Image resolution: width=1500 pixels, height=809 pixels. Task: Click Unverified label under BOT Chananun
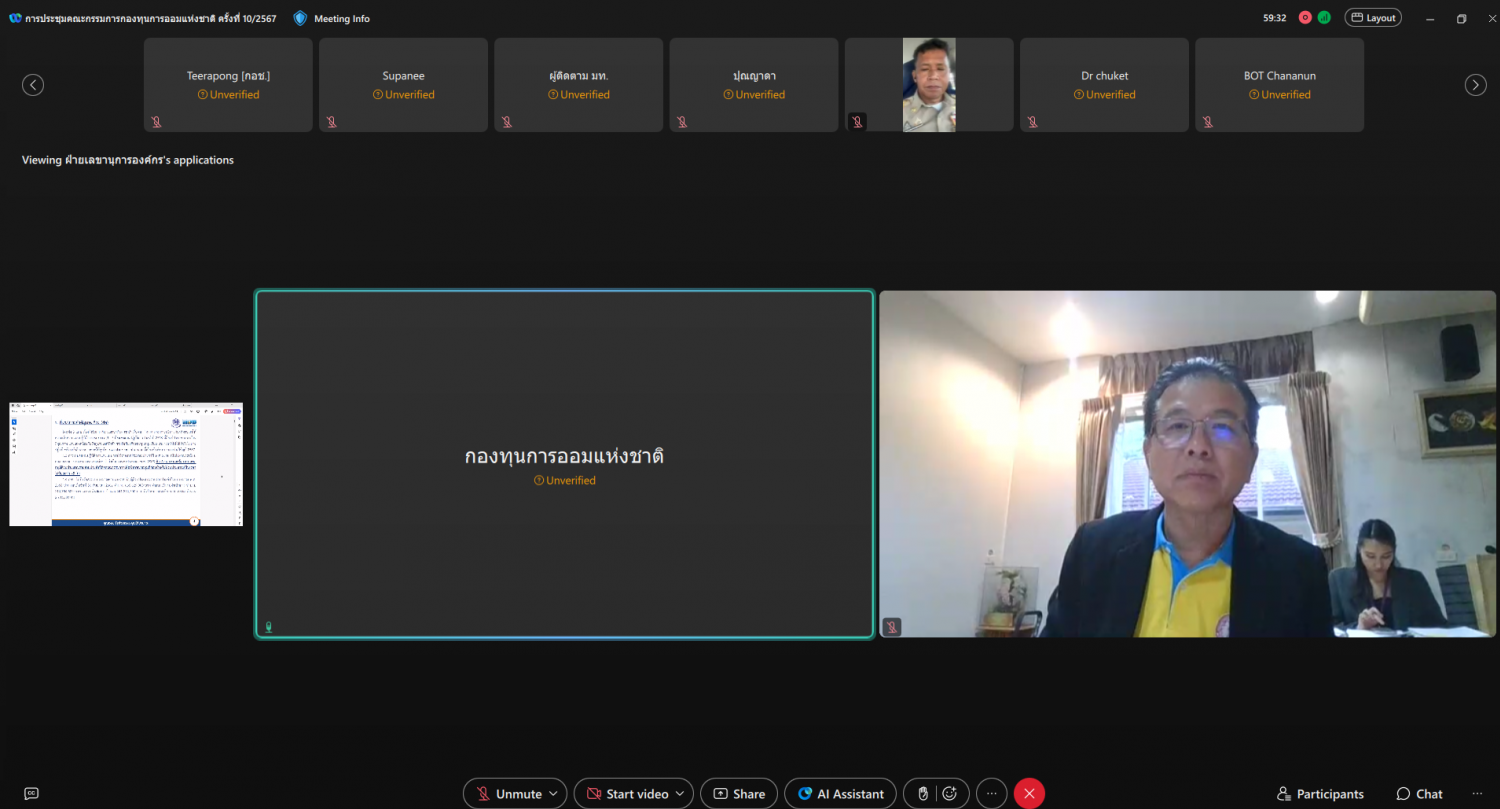[1280, 95]
